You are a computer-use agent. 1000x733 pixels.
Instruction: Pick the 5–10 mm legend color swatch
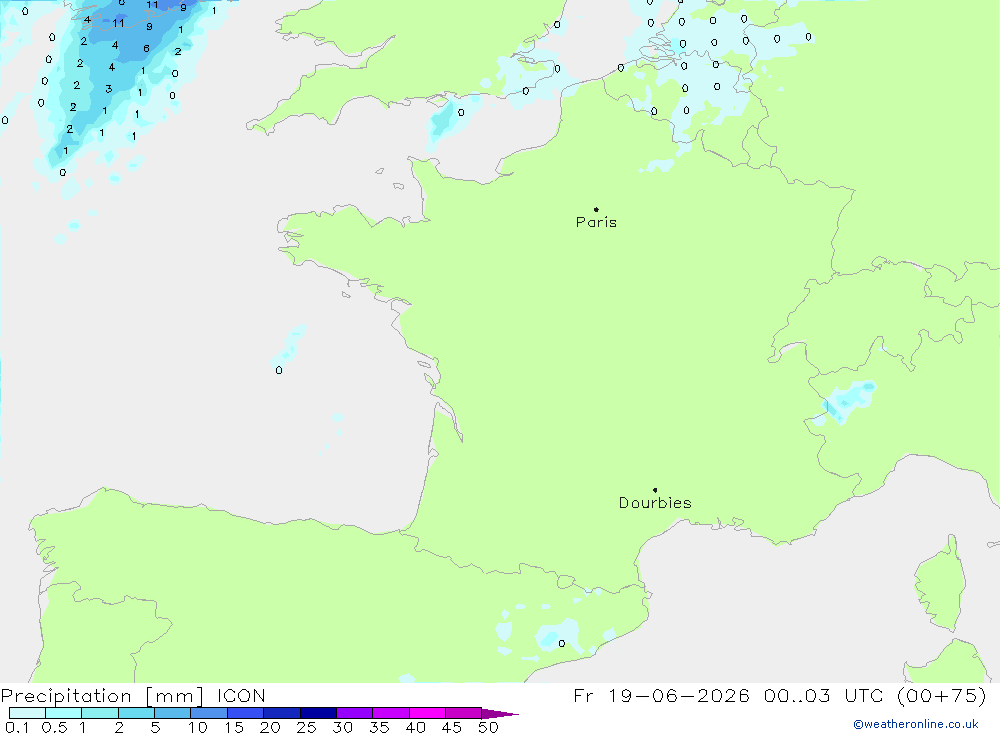coord(173,713)
